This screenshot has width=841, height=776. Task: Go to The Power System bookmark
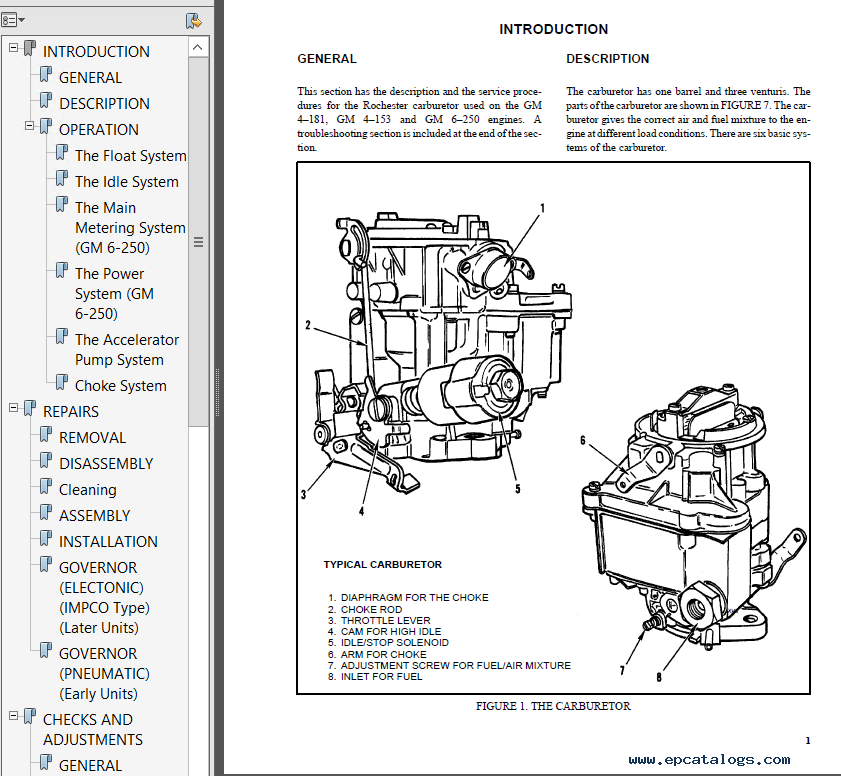[x=114, y=294]
